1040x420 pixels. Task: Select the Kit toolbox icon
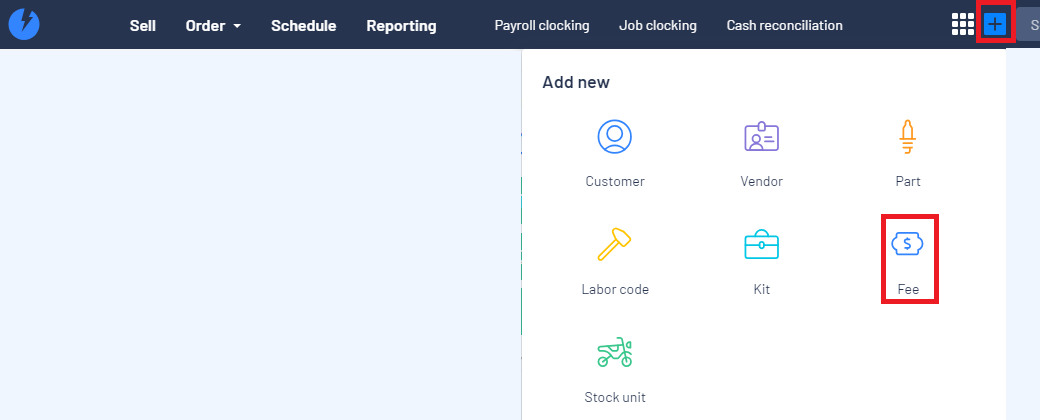(x=761, y=245)
